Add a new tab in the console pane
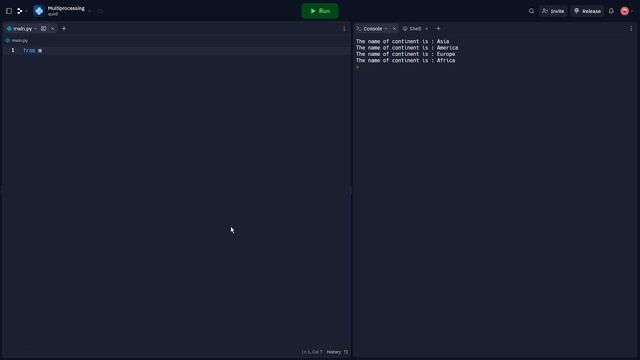This screenshot has width=640, height=360. [x=438, y=29]
